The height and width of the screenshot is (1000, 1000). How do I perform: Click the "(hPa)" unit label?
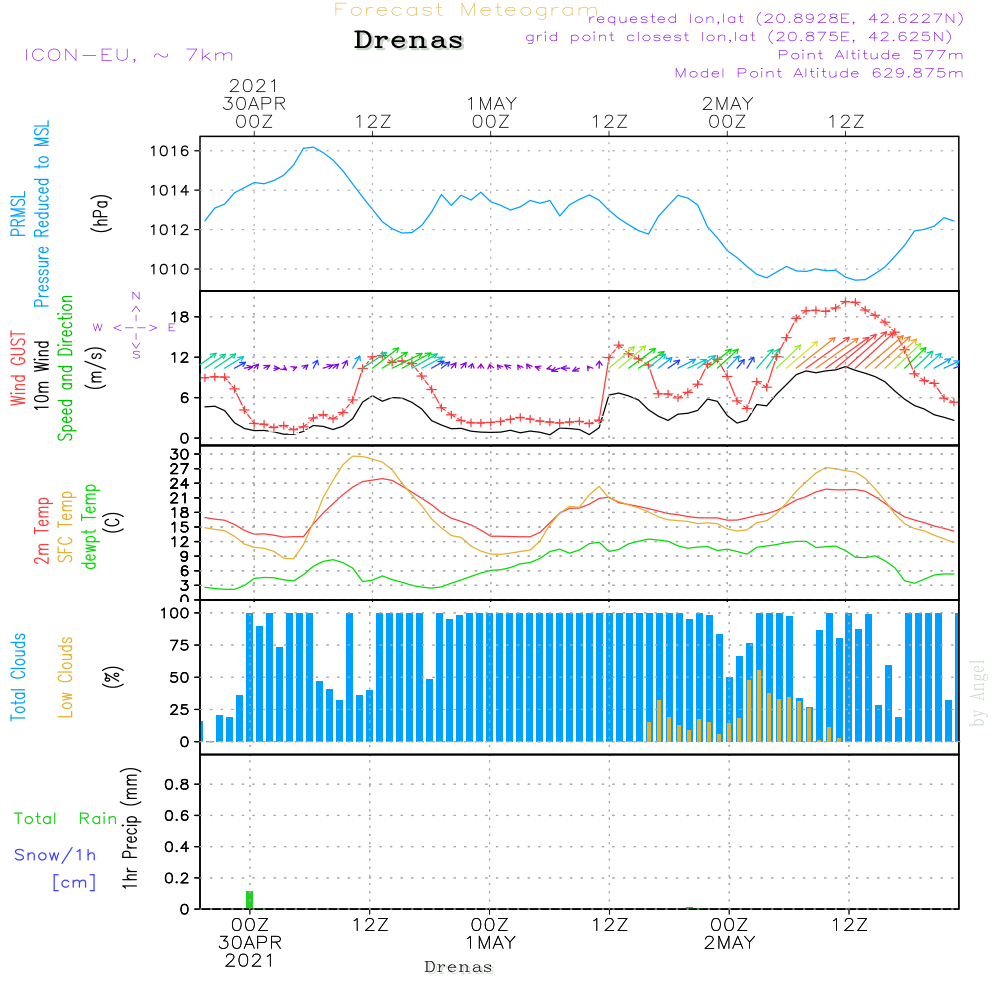tap(101, 213)
